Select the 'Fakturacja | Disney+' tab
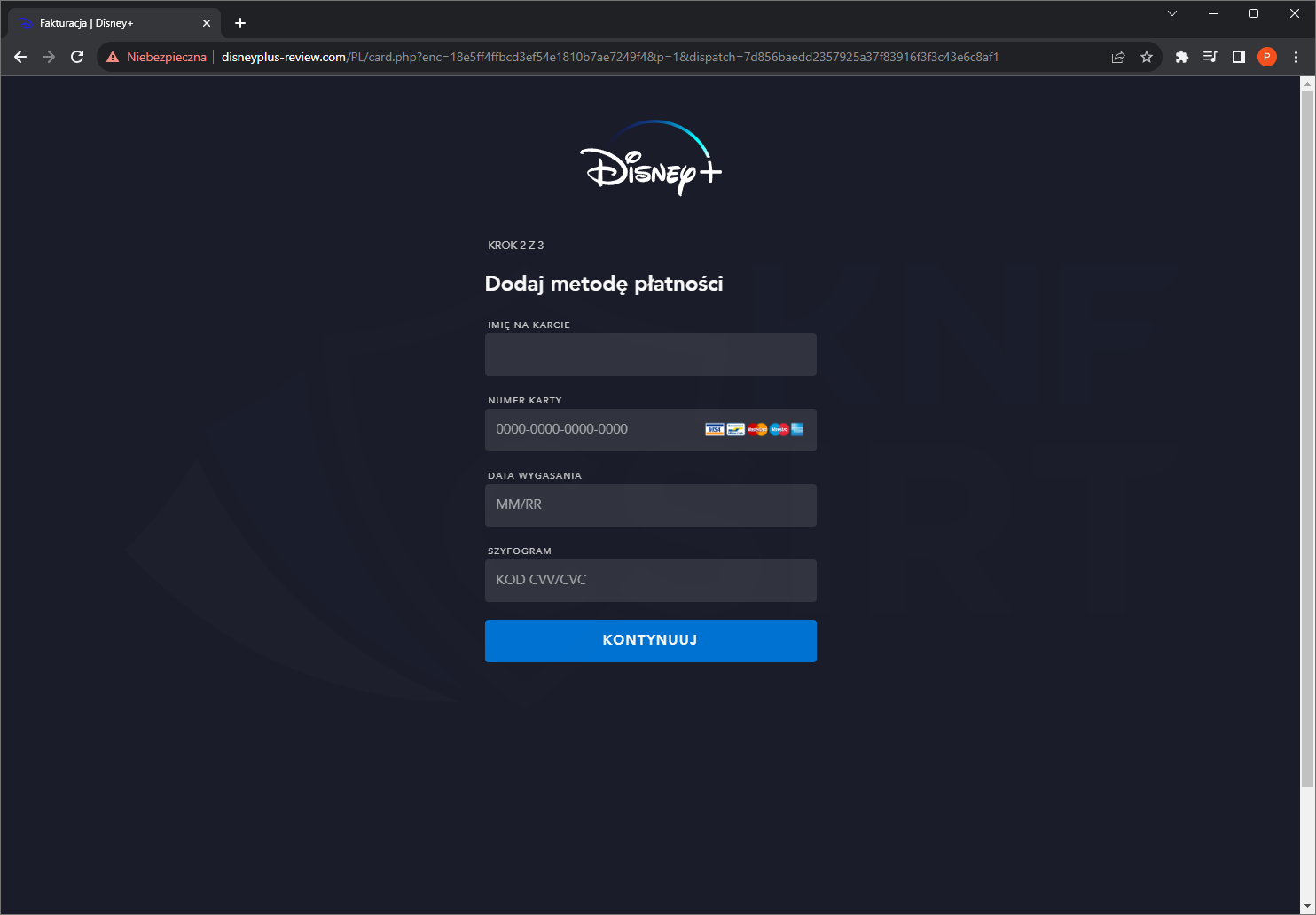 (x=106, y=23)
